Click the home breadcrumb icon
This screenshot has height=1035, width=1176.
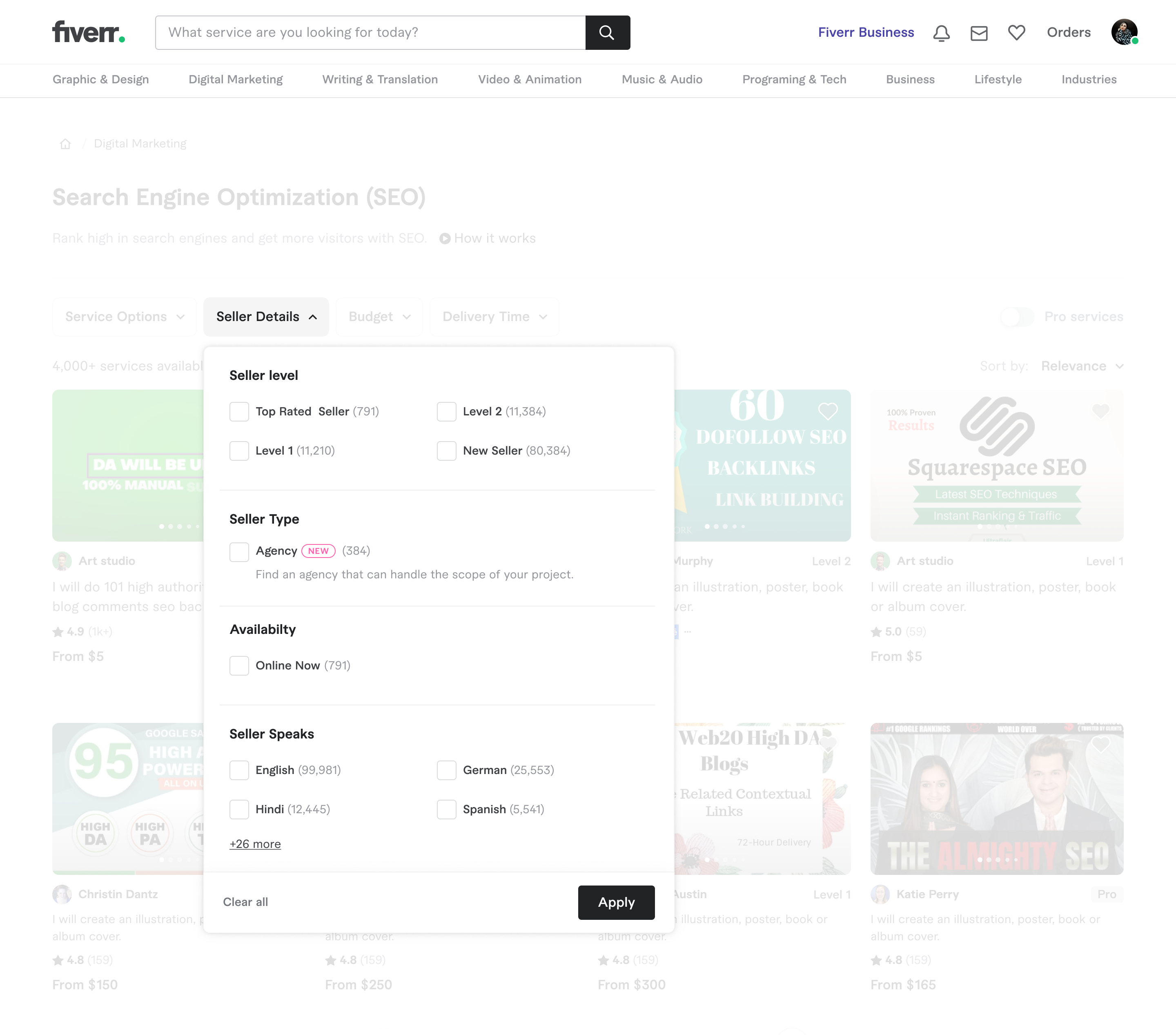coord(66,144)
